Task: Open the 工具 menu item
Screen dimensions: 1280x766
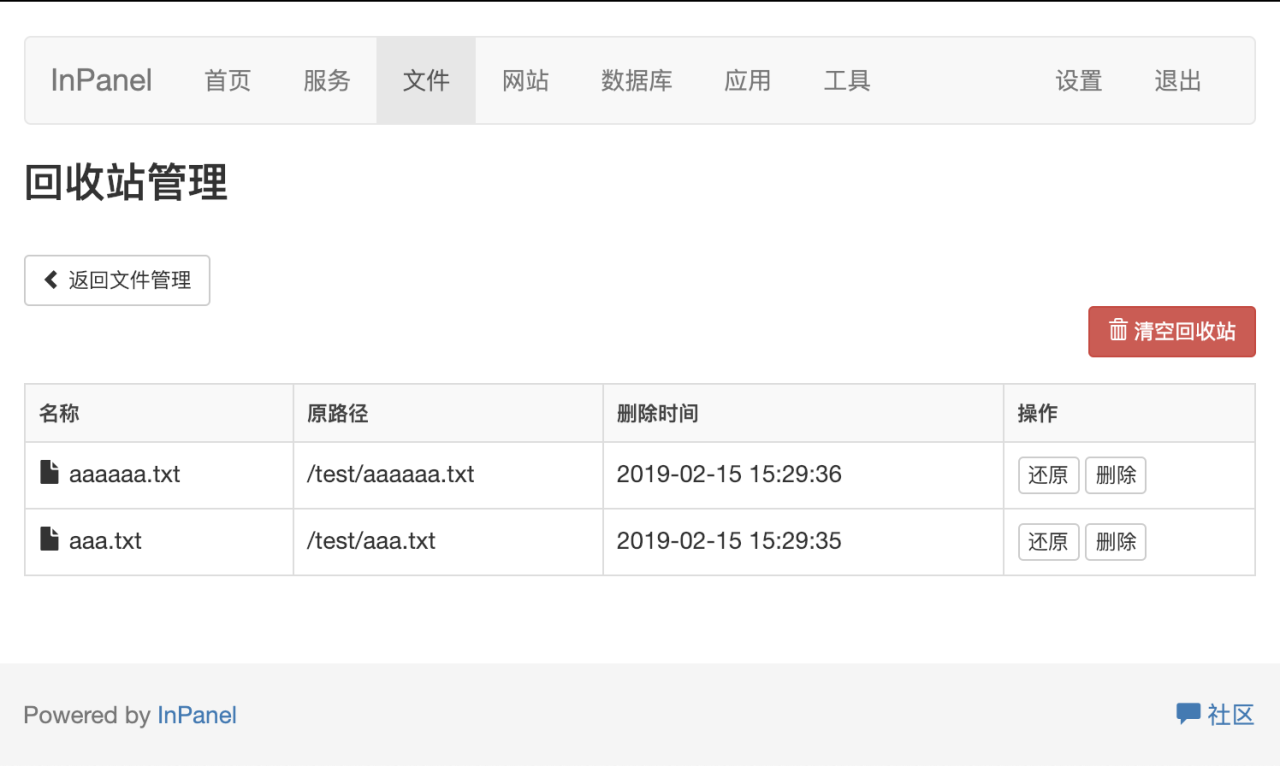Action: tap(846, 80)
